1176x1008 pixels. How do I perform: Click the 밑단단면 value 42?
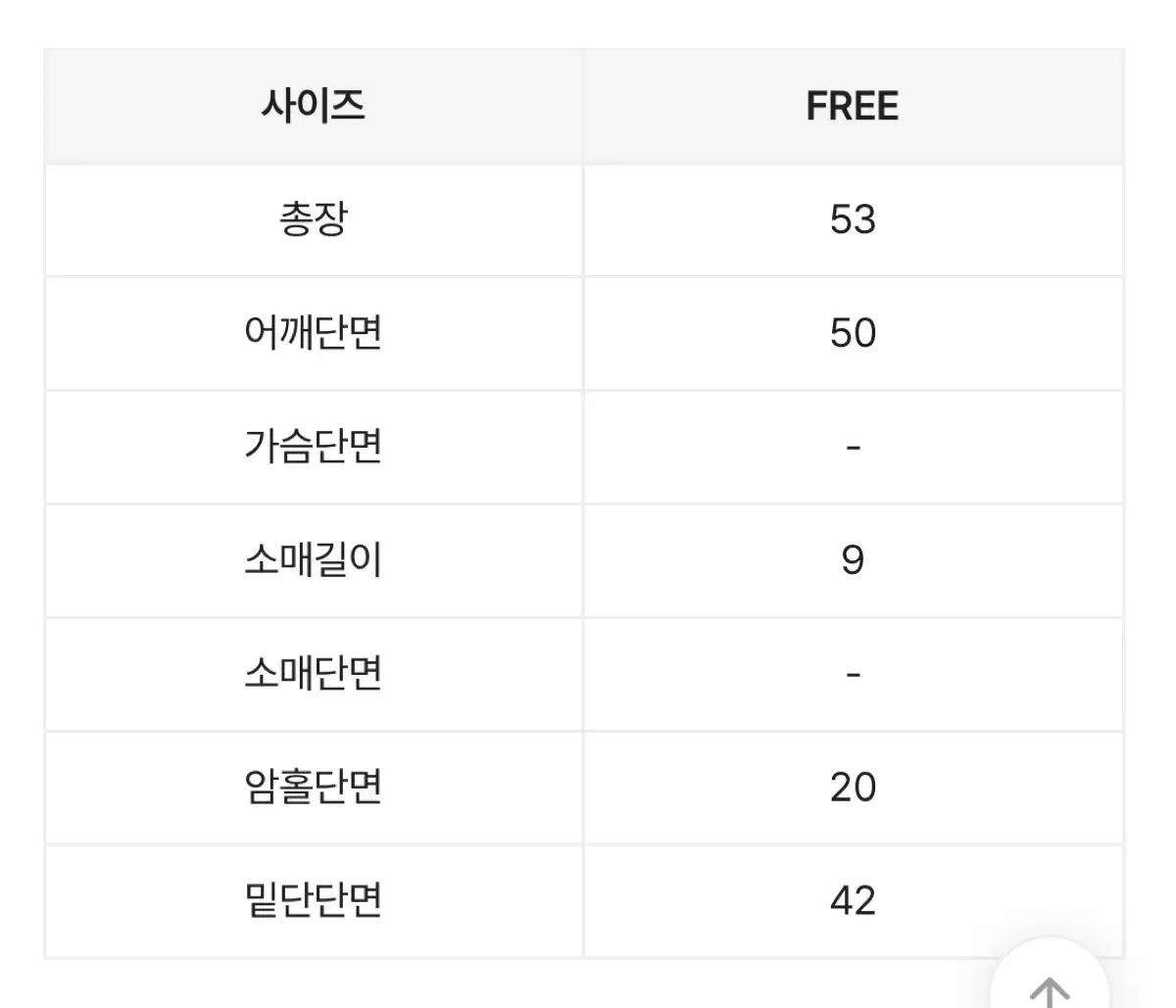click(x=853, y=901)
